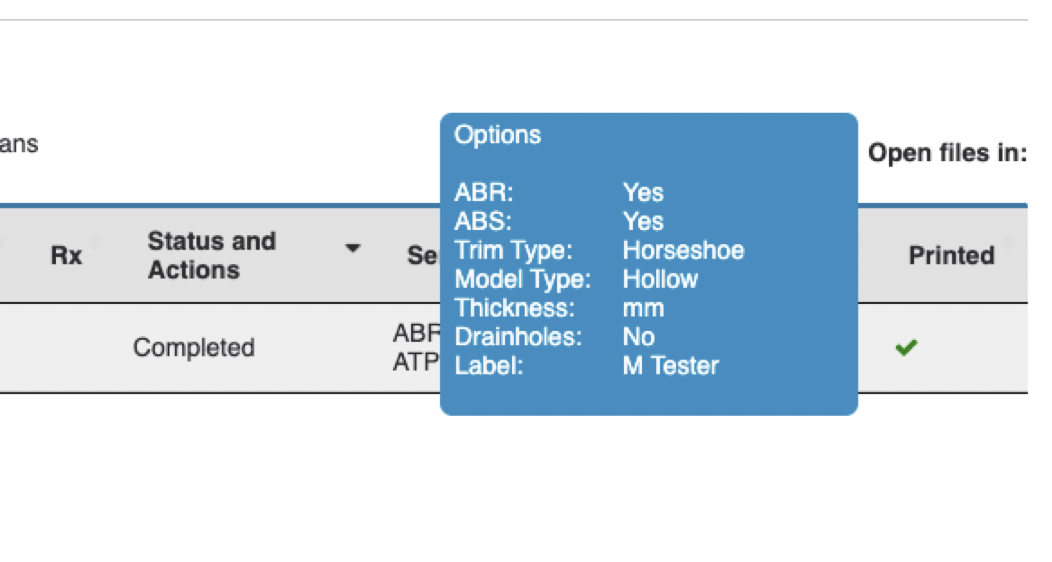Click the faint sort icon beside Rx
Screen dimensions: 1052x562
(x=95, y=242)
